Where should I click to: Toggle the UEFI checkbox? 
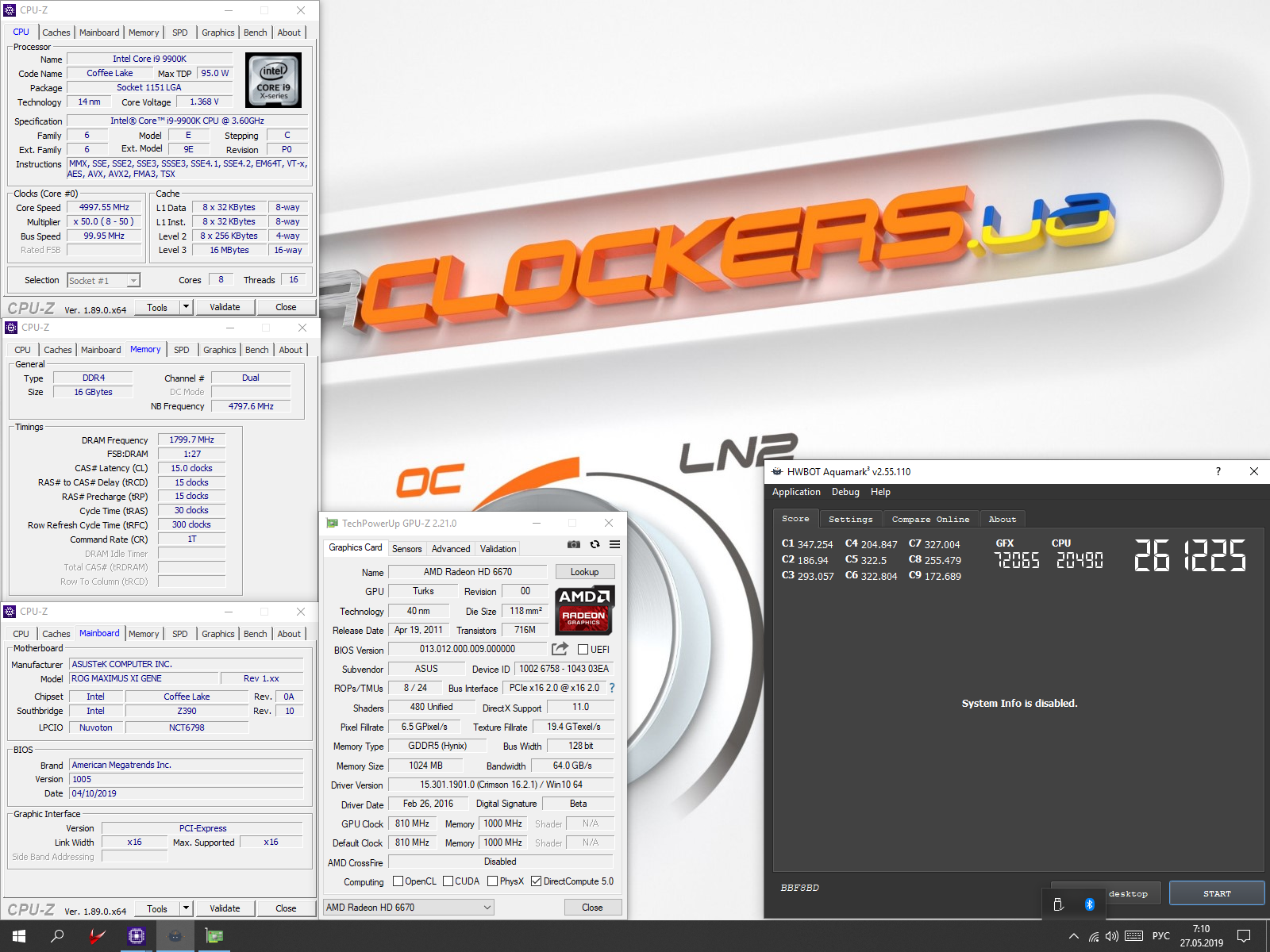click(583, 649)
